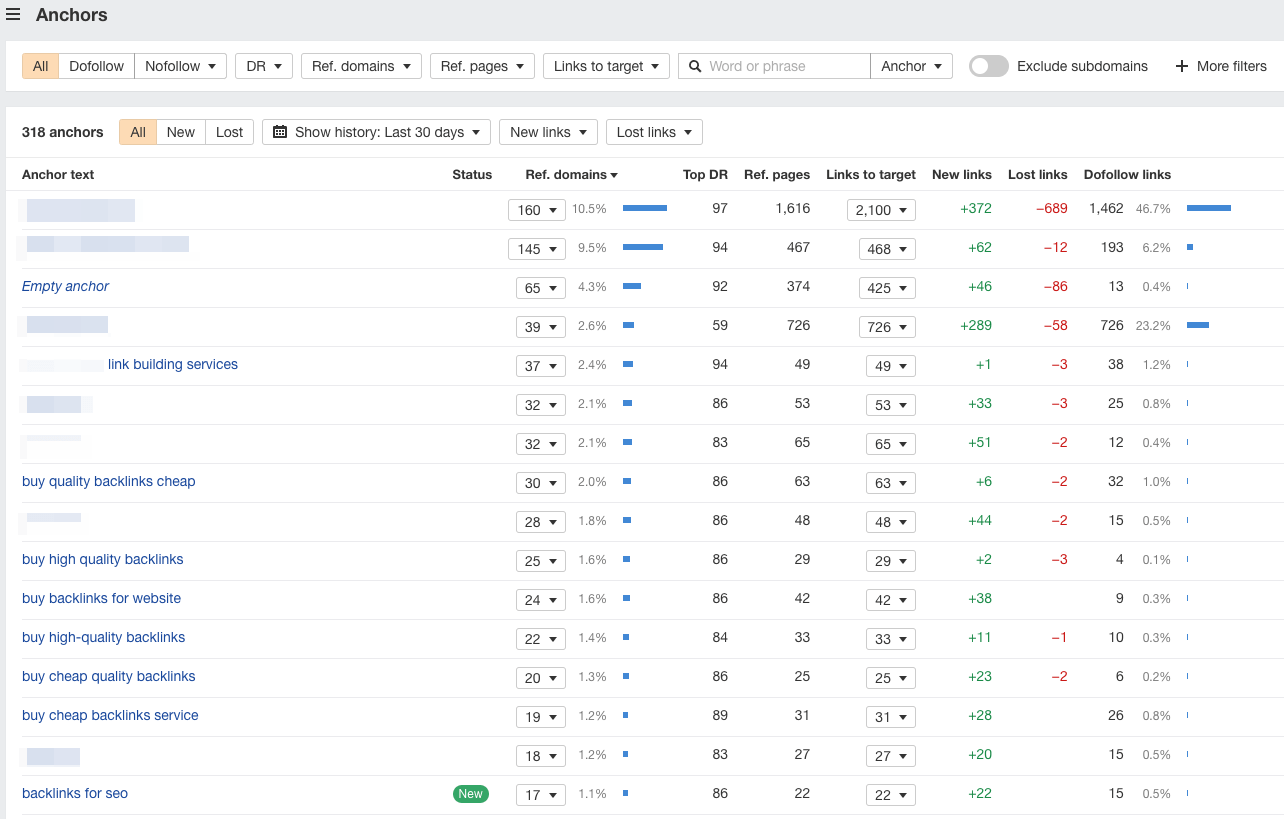Open the Nofollow filter menu

(180, 66)
